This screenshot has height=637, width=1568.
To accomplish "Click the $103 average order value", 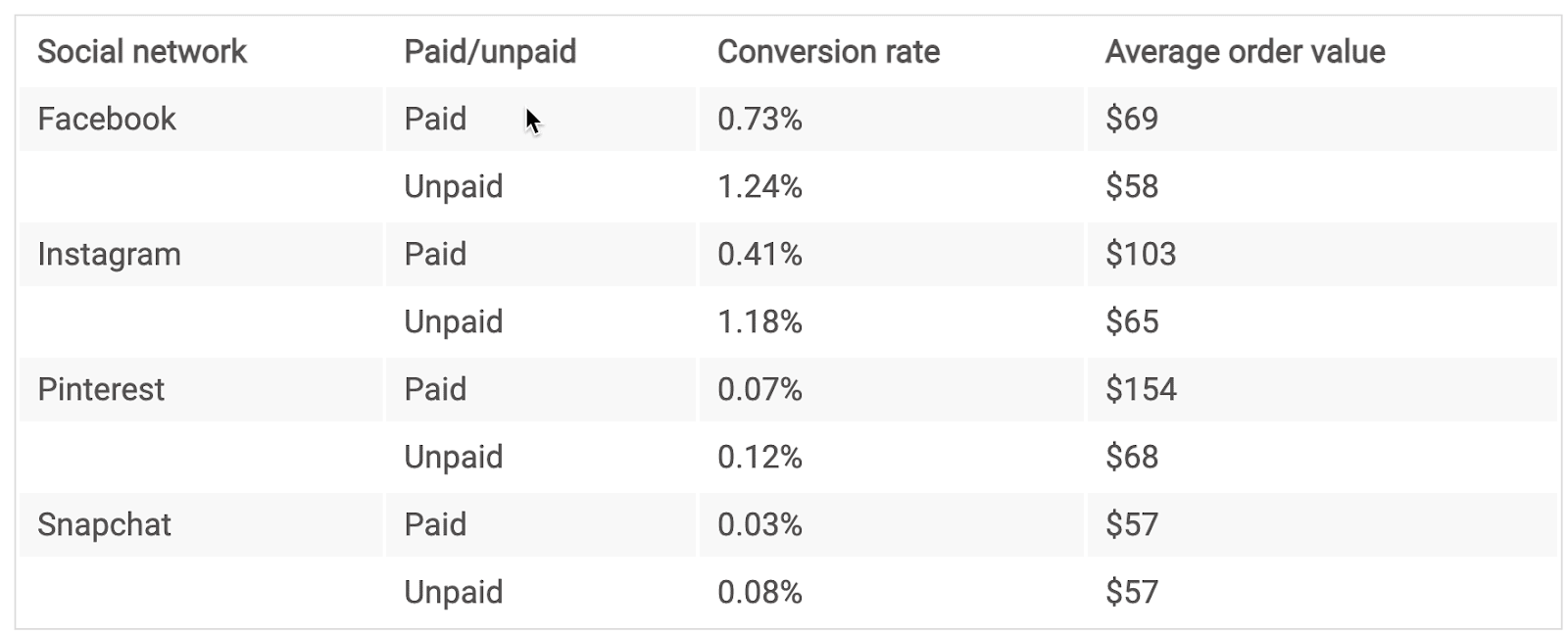I will click(x=1140, y=254).
